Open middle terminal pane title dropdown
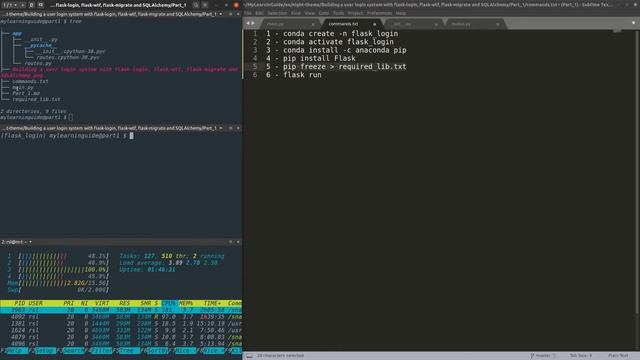The width and height of the screenshot is (640, 360). click(x=221, y=128)
